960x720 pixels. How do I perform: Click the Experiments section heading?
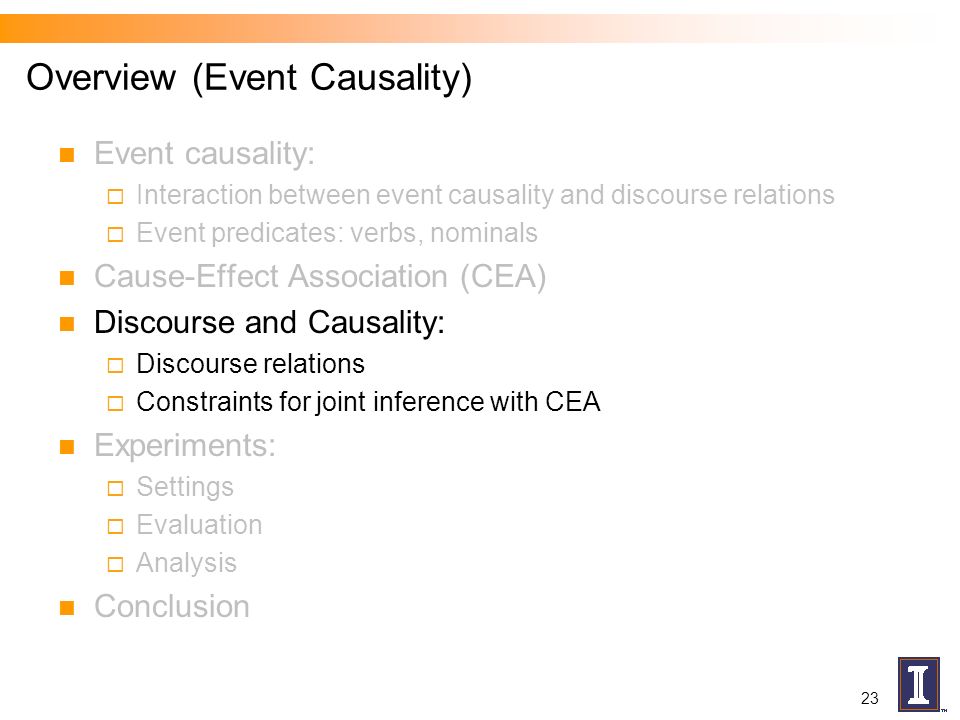click(x=185, y=446)
